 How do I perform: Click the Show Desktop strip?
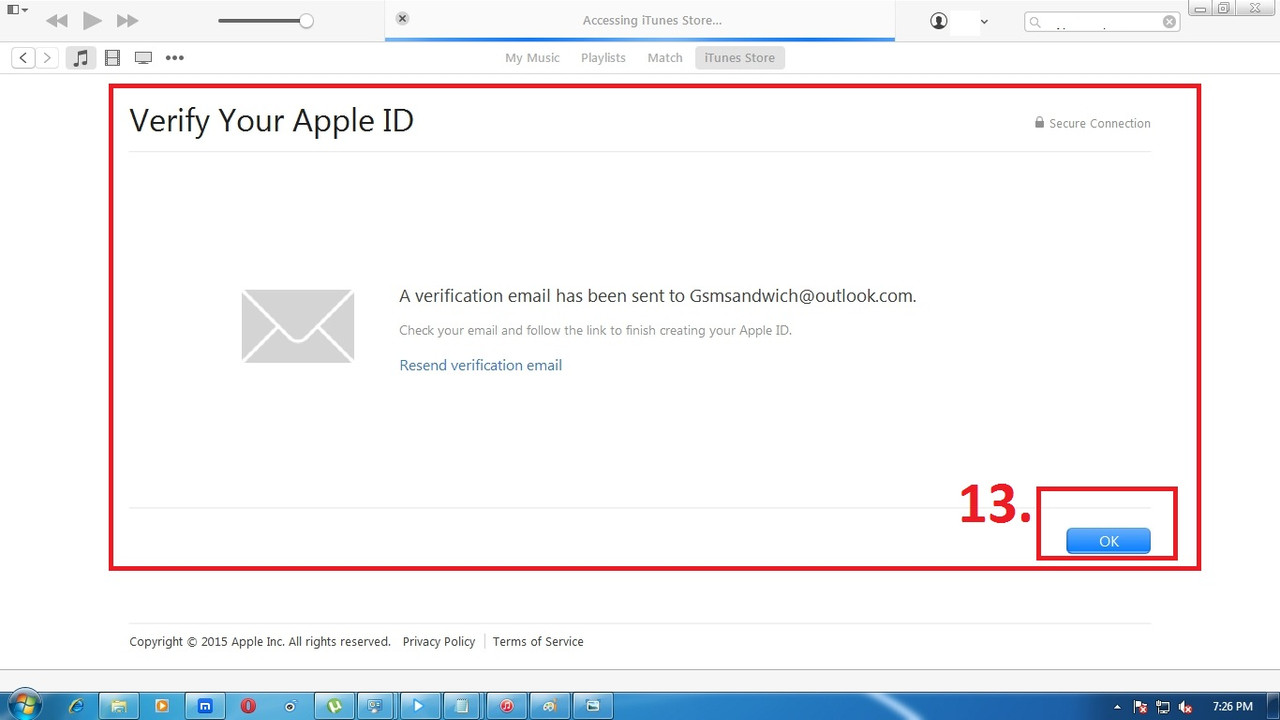(x=1273, y=706)
